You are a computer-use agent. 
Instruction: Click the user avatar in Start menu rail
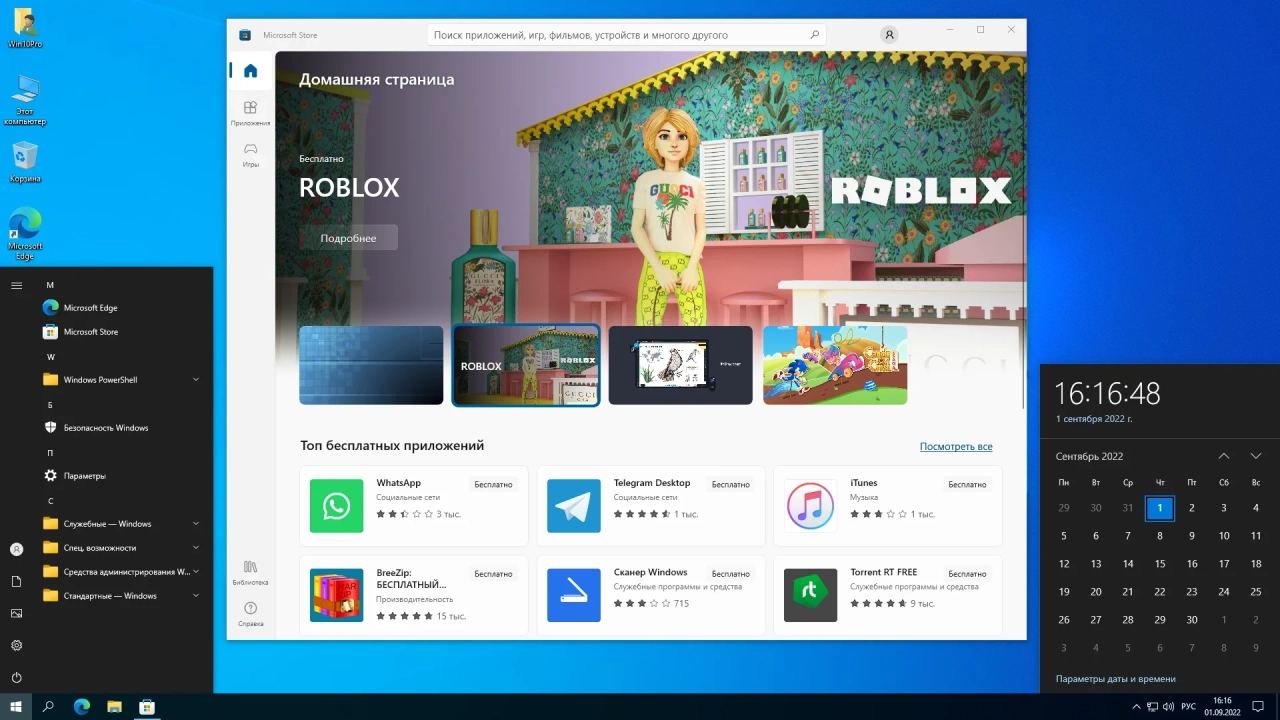16,549
